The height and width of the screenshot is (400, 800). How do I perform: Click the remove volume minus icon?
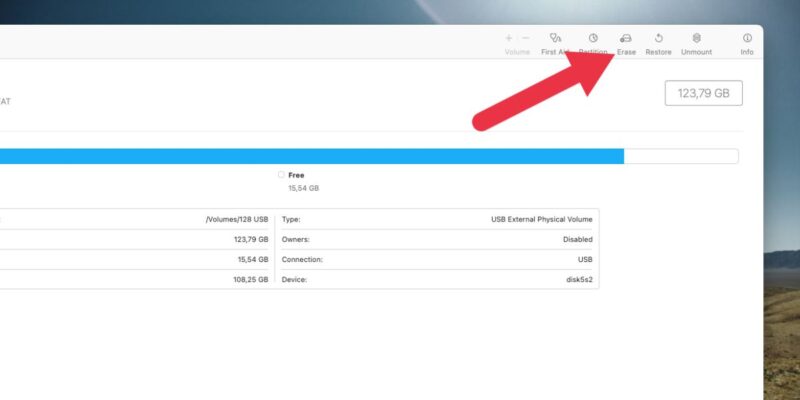tap(526, 38)
